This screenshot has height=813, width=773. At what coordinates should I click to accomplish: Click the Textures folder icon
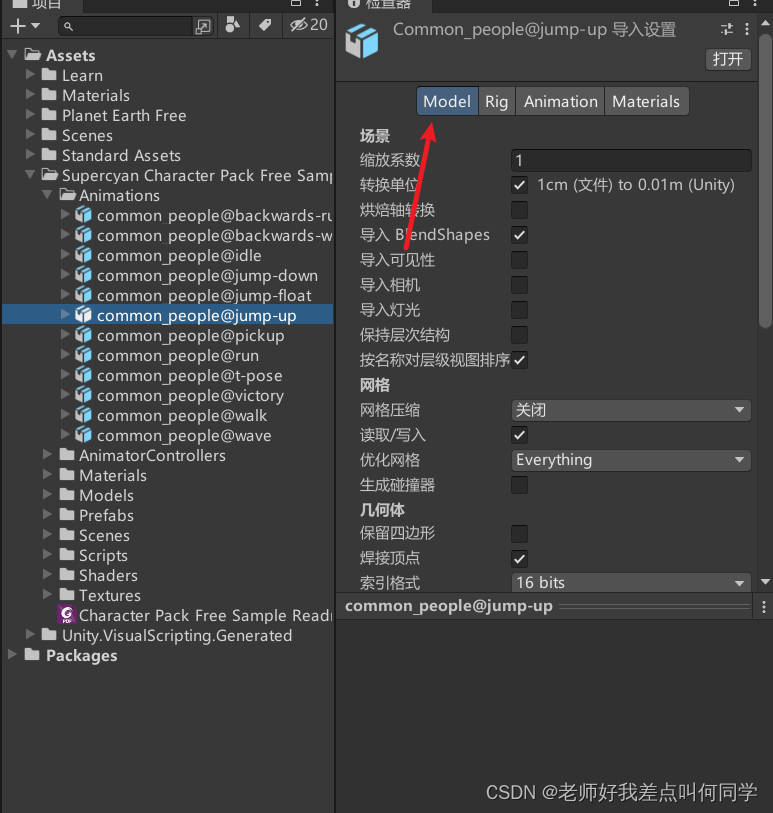tap(67, 594)
